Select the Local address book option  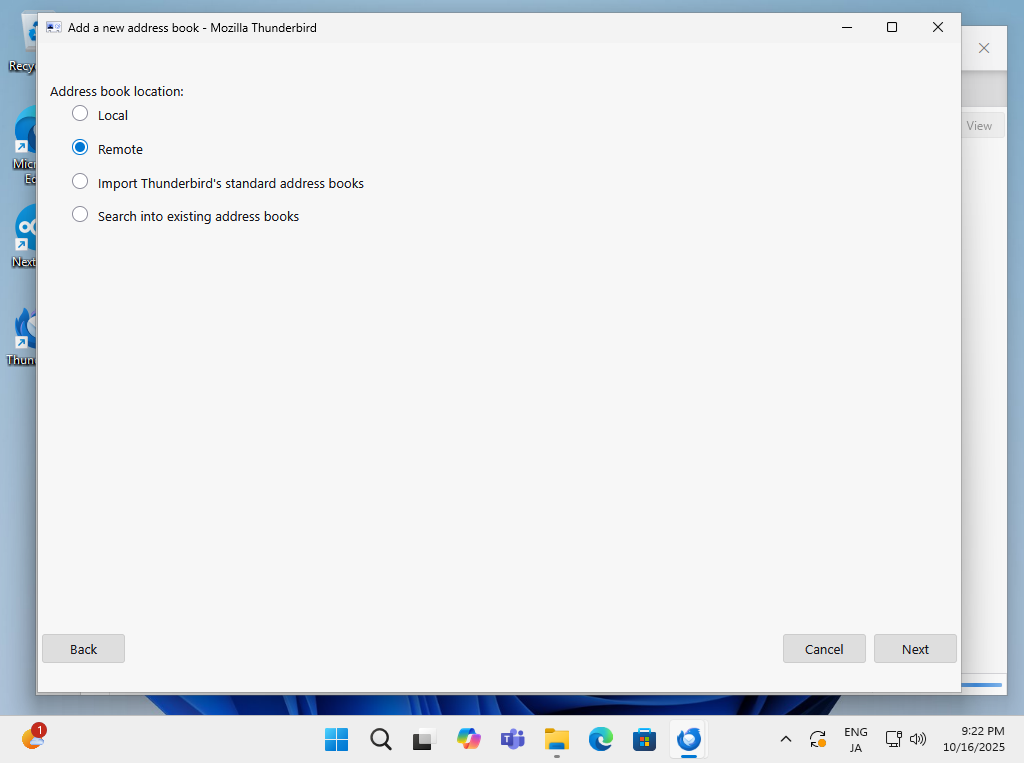pyautogui.click(x=81, y=114)
